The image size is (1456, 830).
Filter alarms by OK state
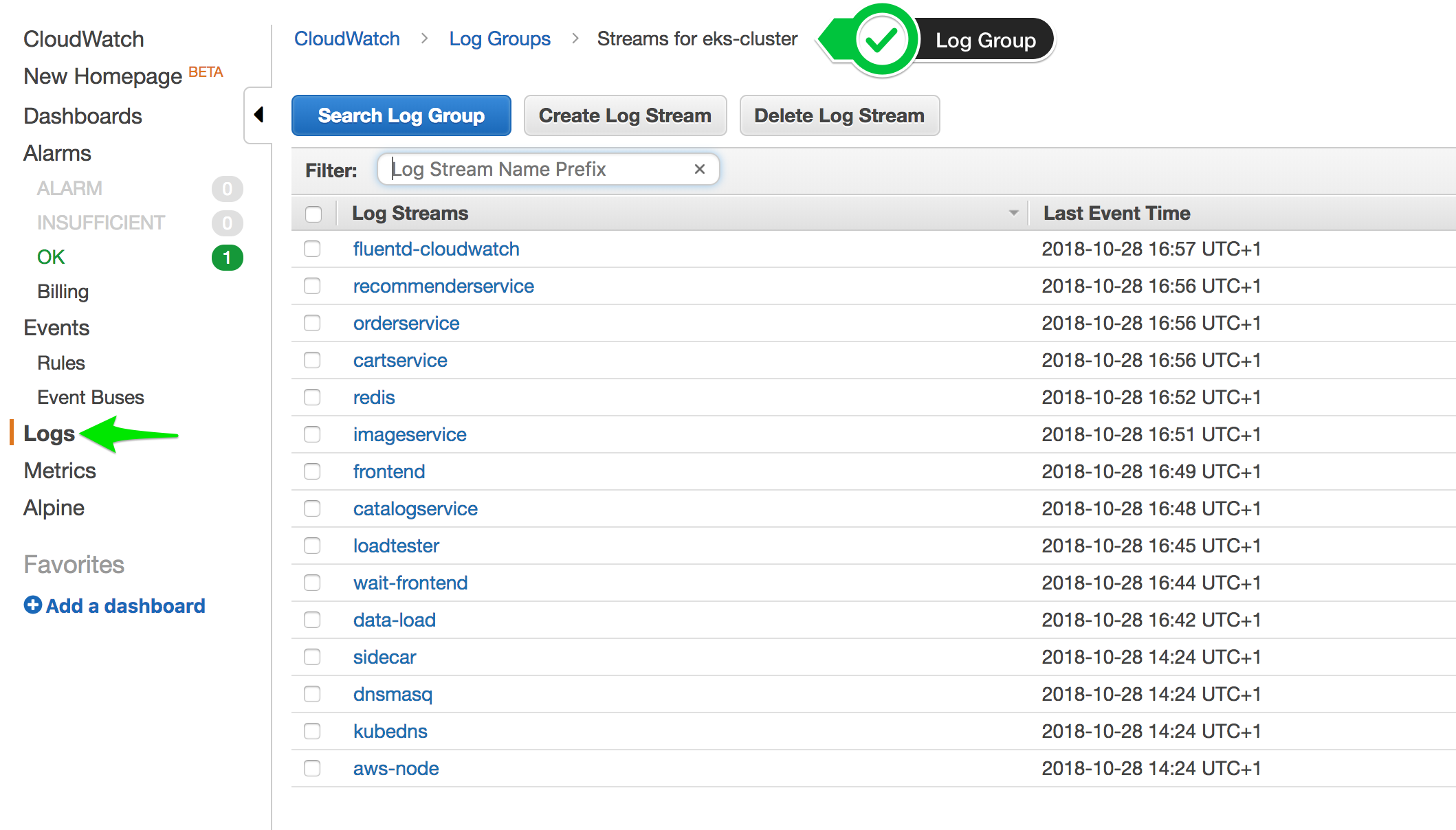tap(51, 257)
